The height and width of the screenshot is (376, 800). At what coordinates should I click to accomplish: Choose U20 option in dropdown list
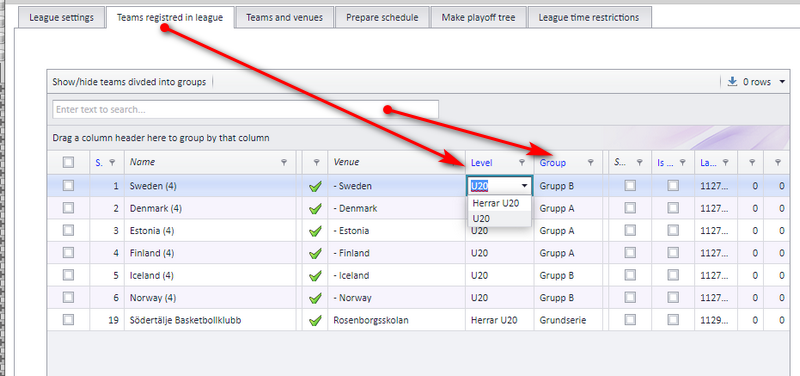499,219
